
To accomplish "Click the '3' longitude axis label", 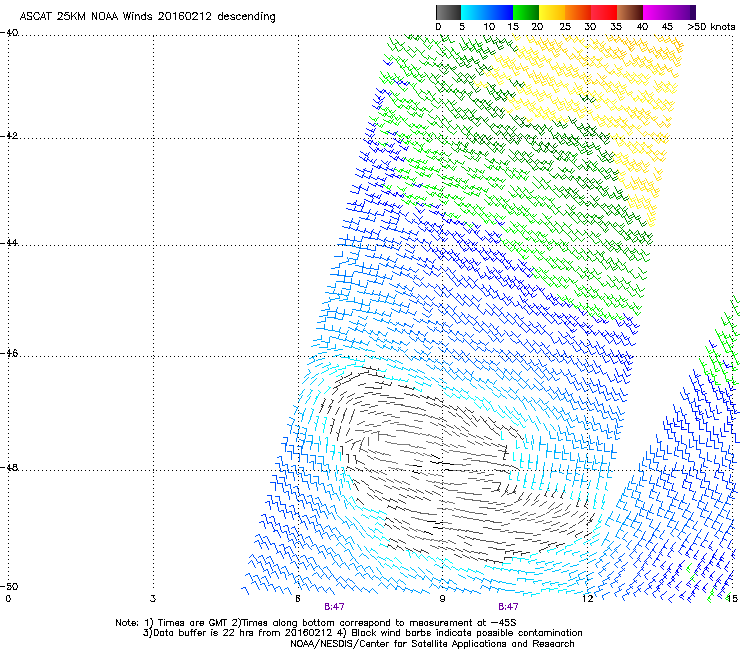I will (x=153, y=599).
